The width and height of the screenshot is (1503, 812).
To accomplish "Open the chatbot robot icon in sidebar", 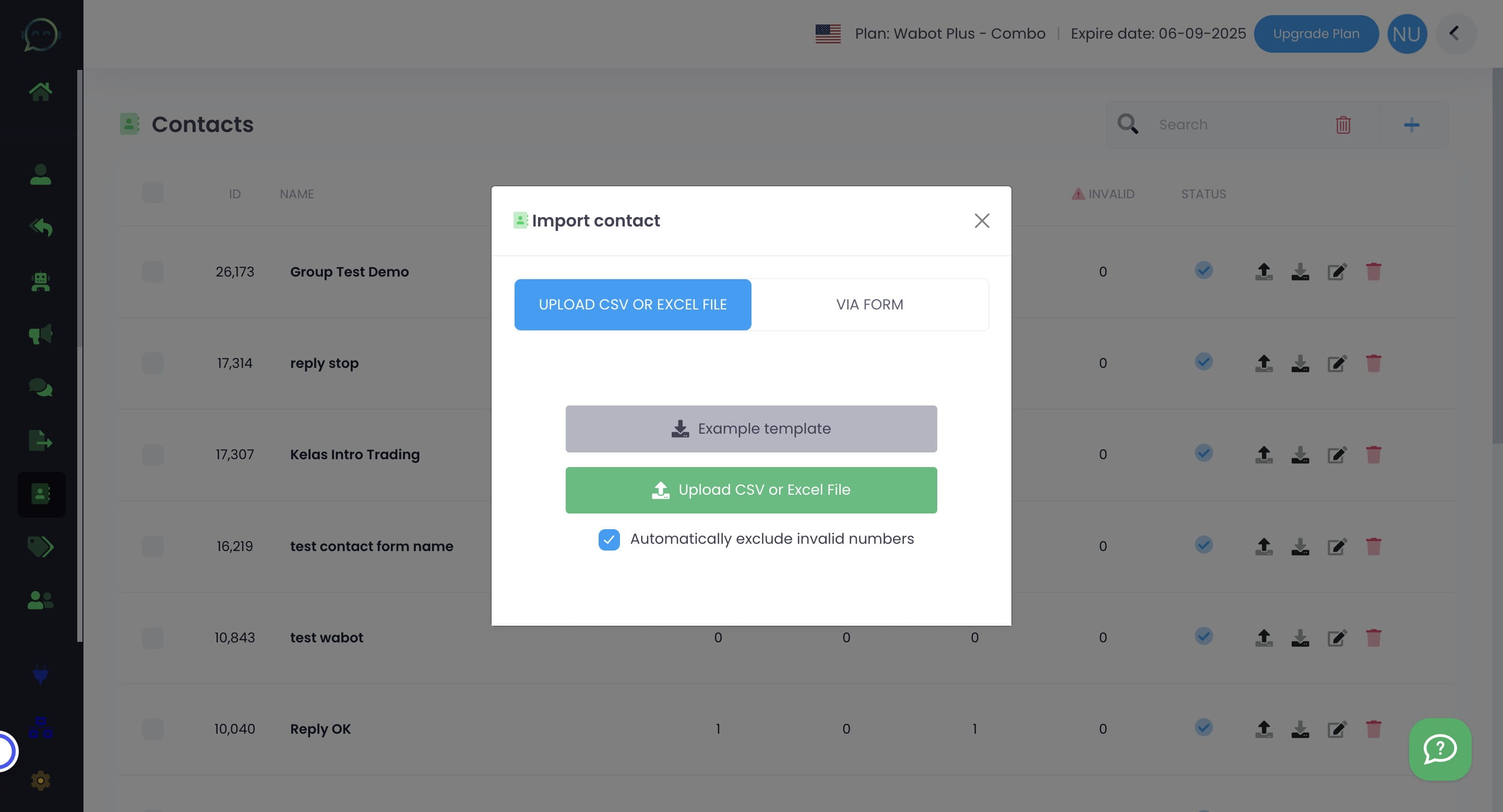I will coord(40,282).
